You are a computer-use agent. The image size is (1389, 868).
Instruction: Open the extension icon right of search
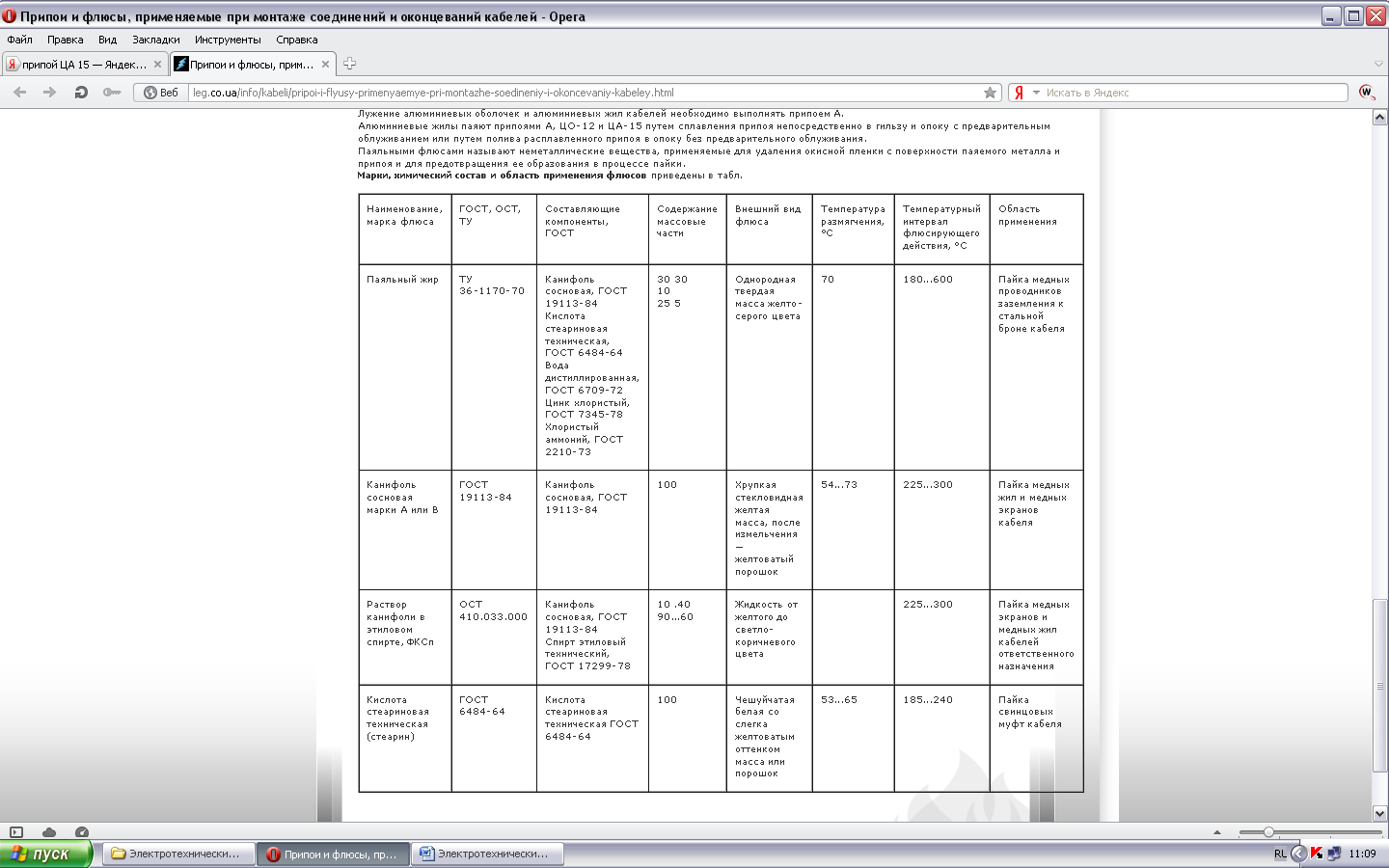pyautogui.click(x=1366, y=93)
